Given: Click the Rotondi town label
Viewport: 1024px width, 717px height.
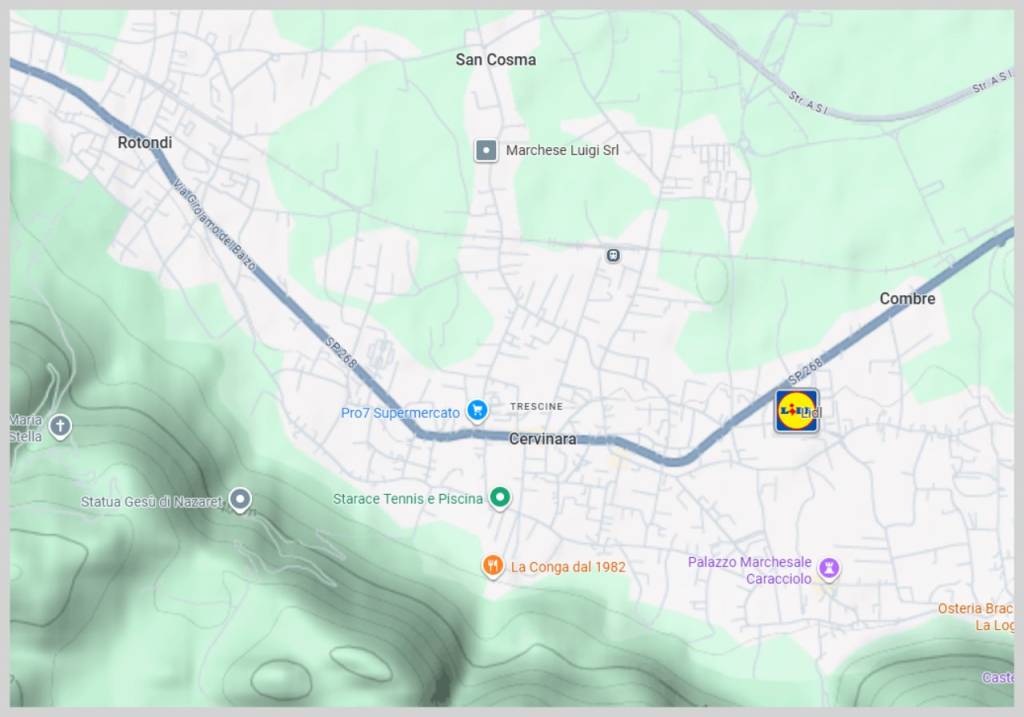Looking at the screenshot, I should tap(145, 142).
